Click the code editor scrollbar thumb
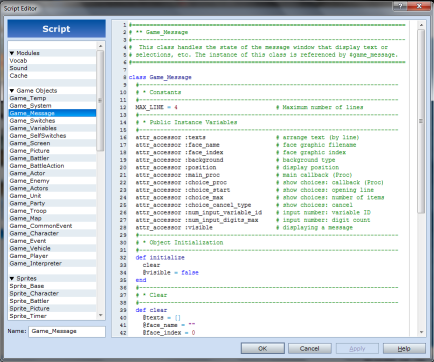The height and width of the screenshot is (362, 434). coord(421,121)
